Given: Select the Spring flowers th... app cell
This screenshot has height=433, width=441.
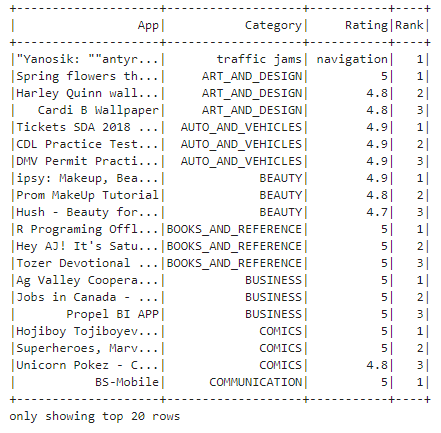Looking at the screenshot, I should (x=87, y=76).
